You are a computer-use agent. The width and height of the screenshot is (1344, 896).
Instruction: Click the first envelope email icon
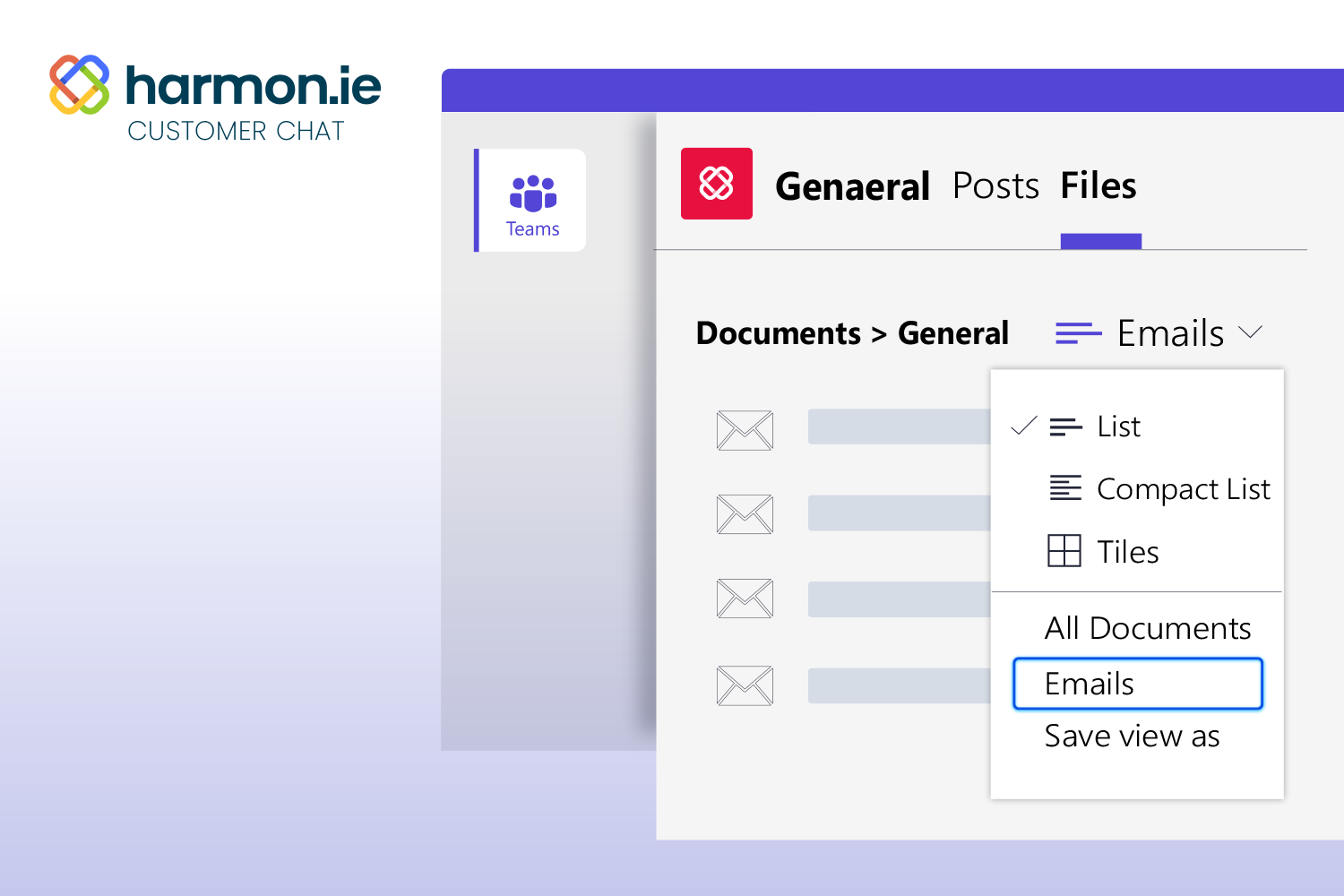(x=745, y=430)
